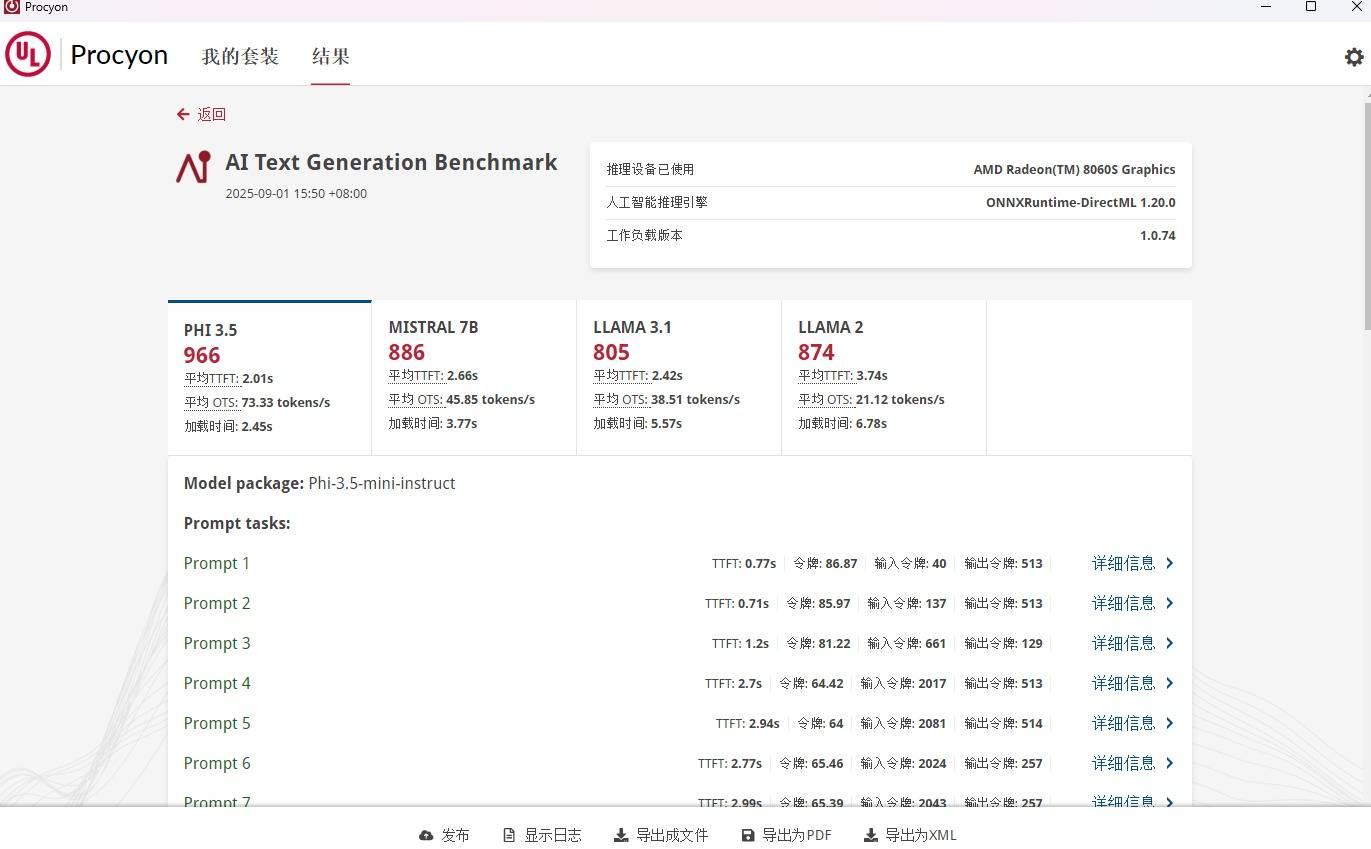Expand Prompt 5 details chevron
Screen dimensions: 1371x849
click(x=1170, y=723)
